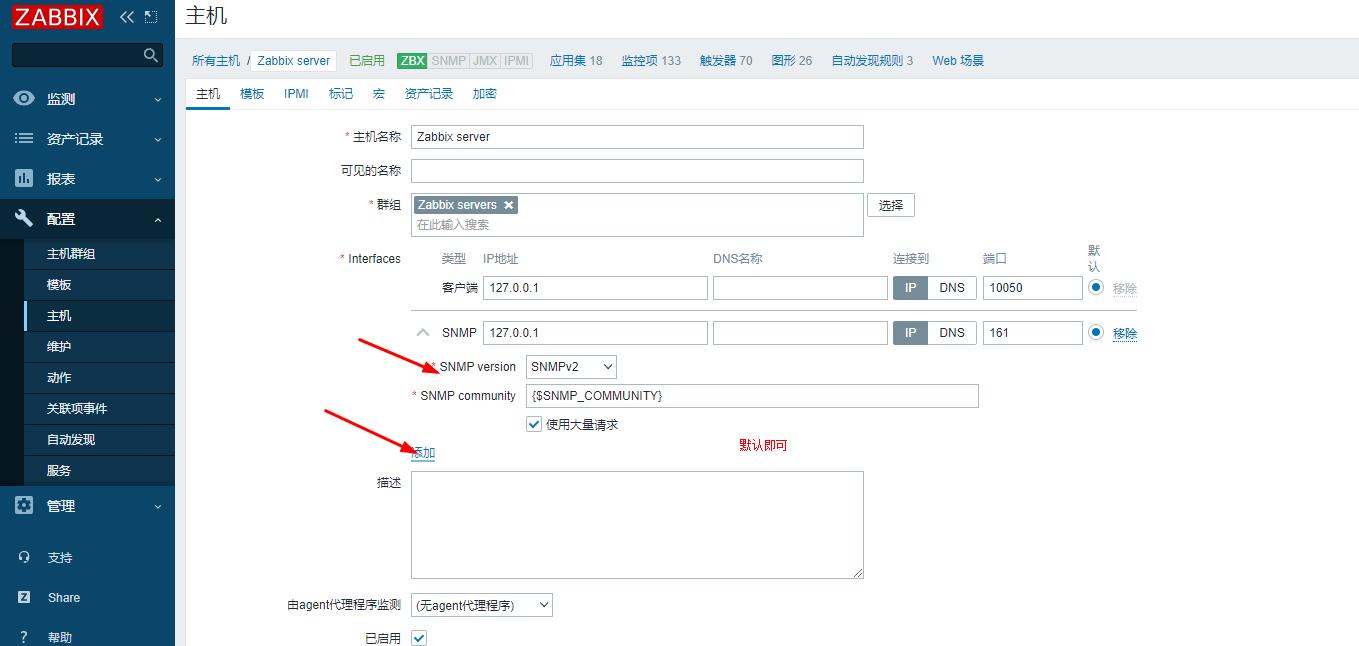Open Web 场景 link
Image resolution: width=1359 pixels, height=646 pixels.
click(958, 60)
